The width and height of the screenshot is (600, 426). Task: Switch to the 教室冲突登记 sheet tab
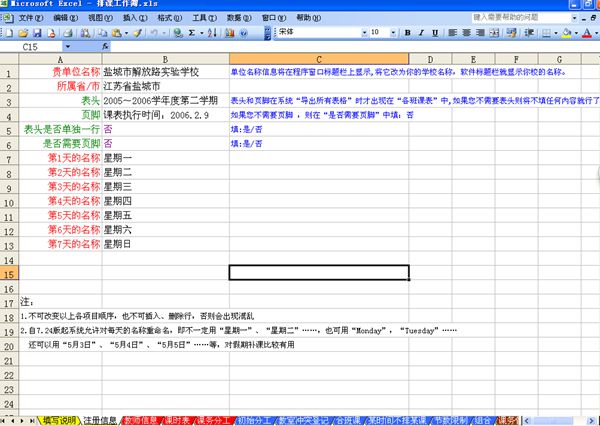pos(303,420)
